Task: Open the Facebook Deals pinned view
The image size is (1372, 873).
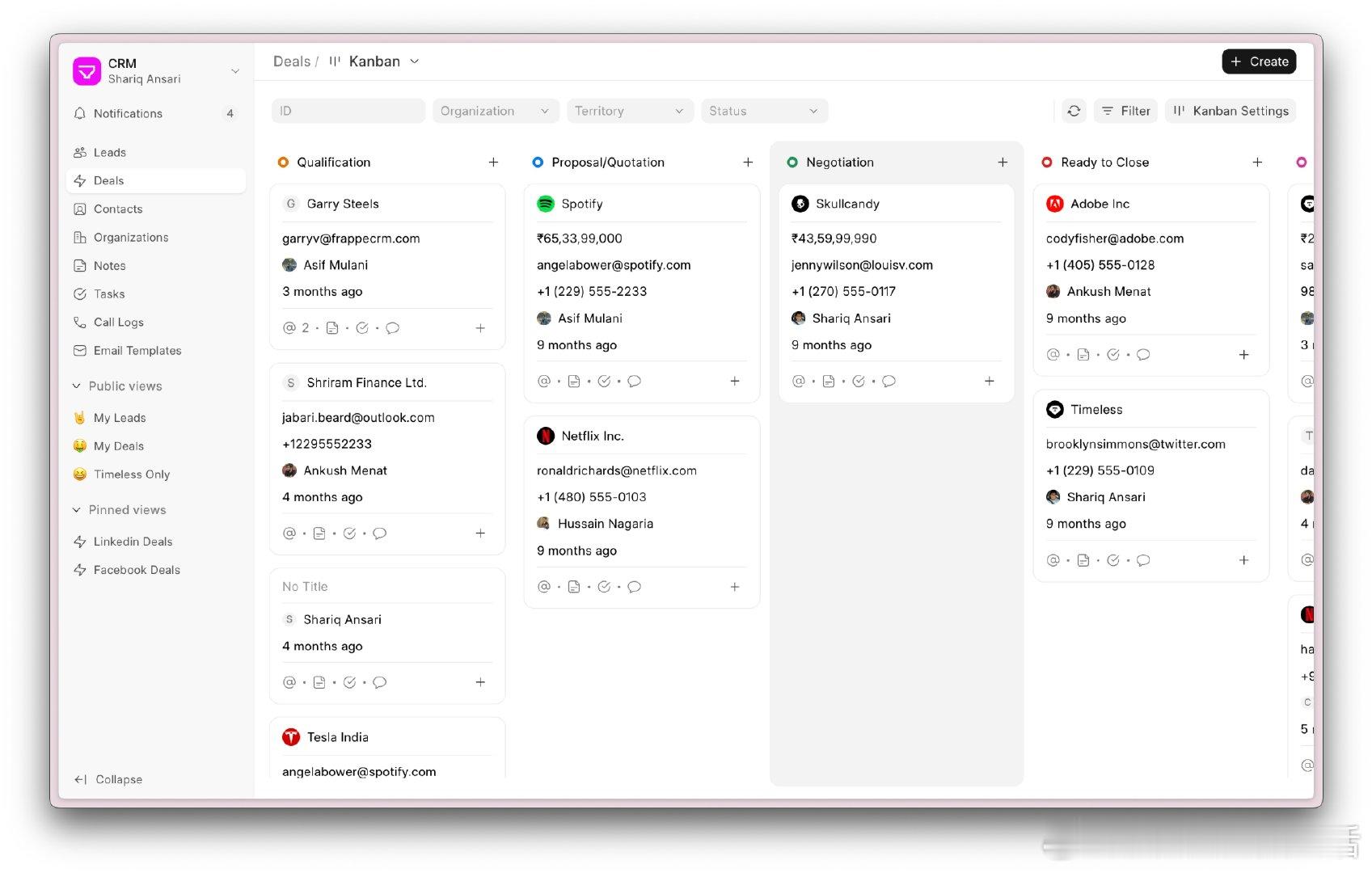Action: pos(155,569)
